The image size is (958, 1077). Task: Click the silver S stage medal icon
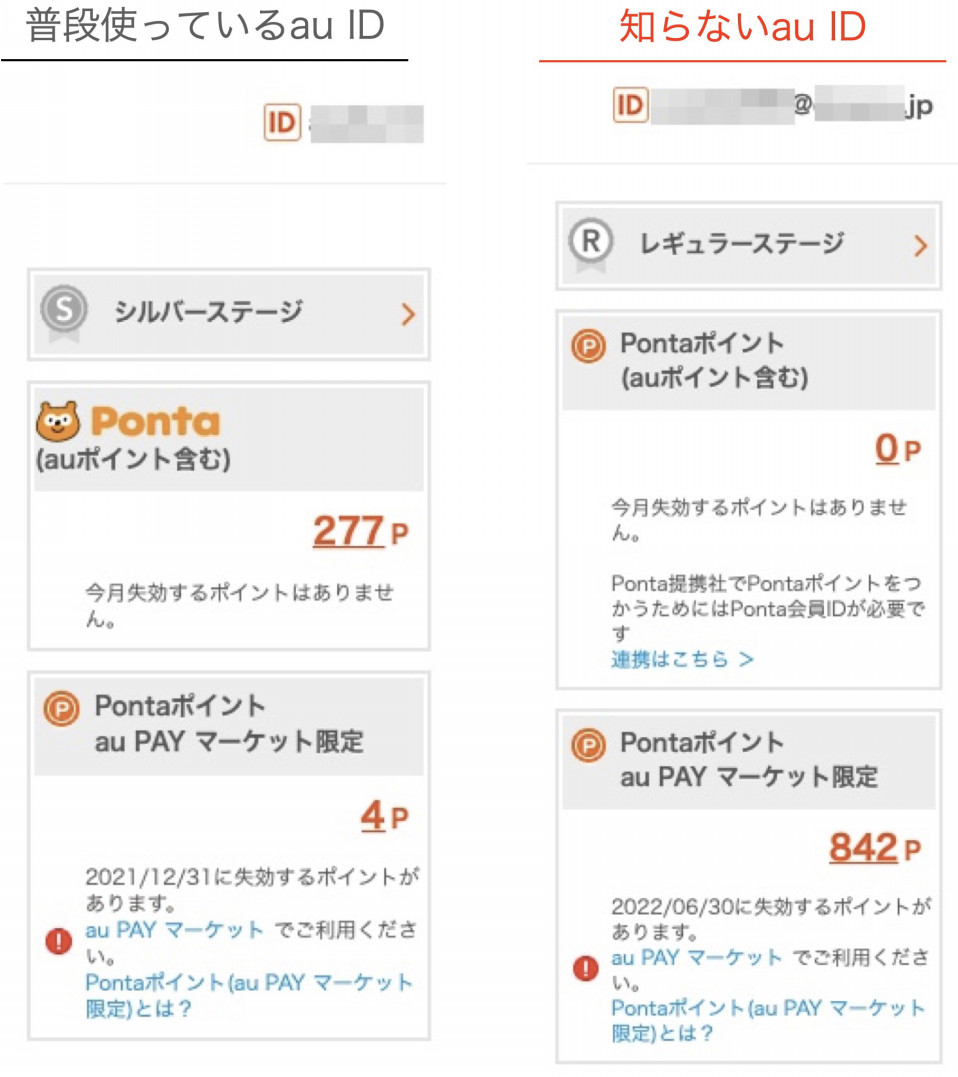[64, 313]
